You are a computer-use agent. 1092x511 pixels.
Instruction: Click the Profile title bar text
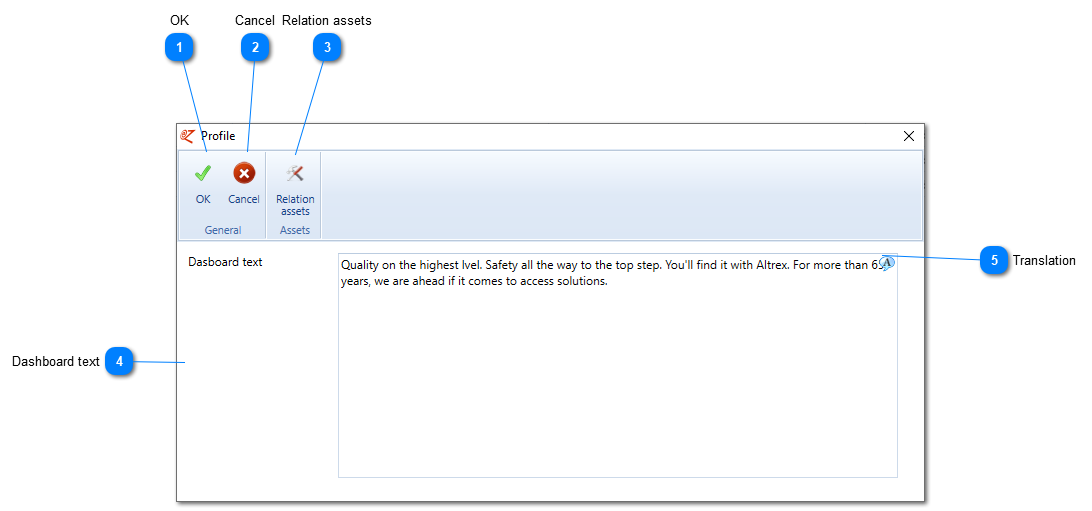tap(218, 136)
